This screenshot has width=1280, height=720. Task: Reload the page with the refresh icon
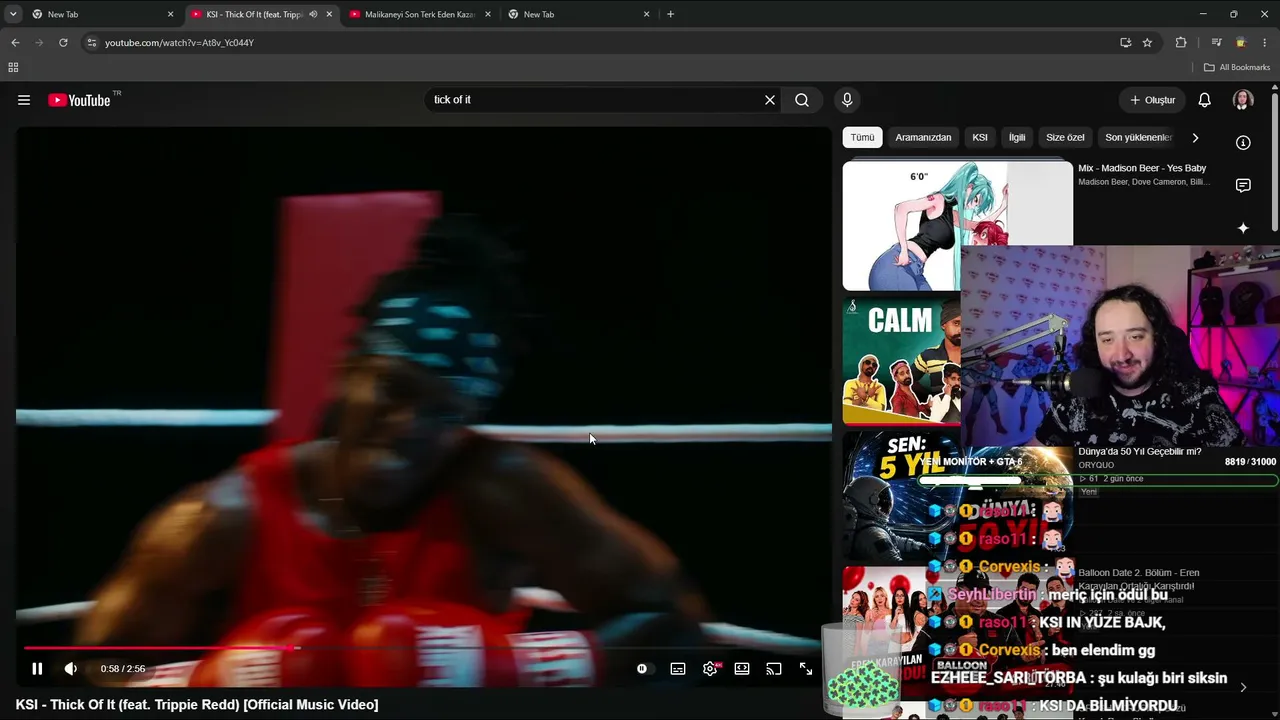coord(63,43)
